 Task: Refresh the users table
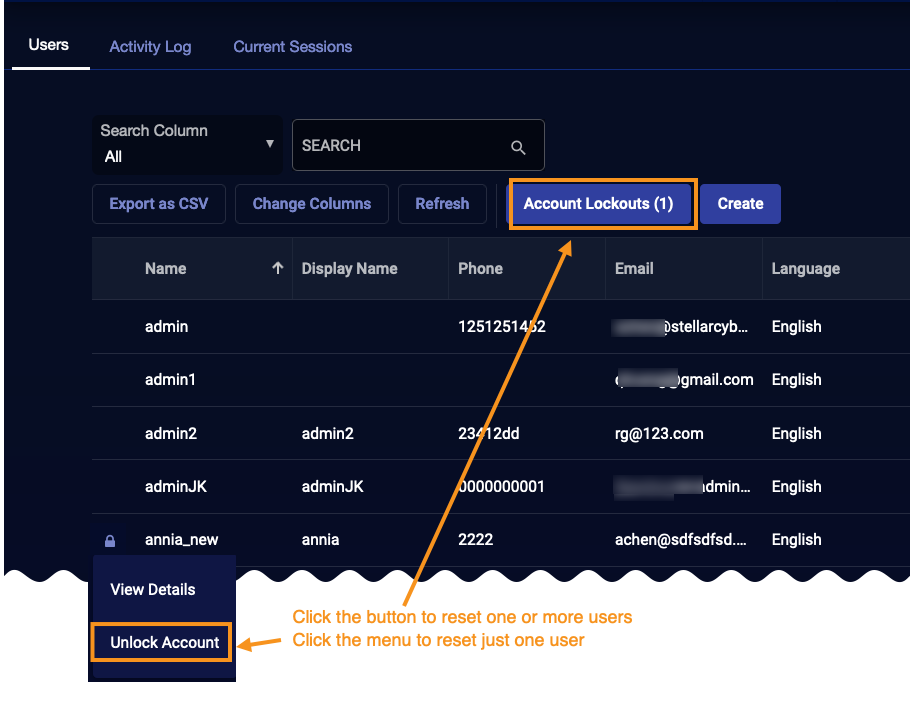coord(442,204)
